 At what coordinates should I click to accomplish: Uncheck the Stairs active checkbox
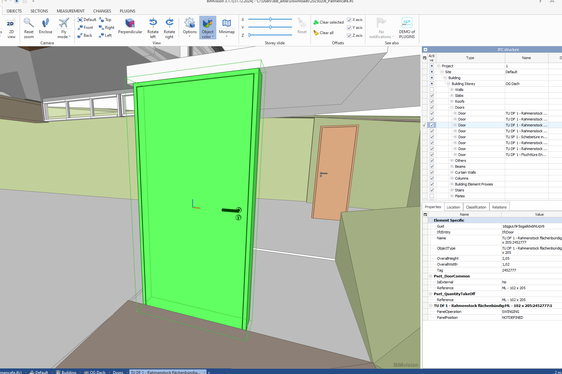click(432, 190)
